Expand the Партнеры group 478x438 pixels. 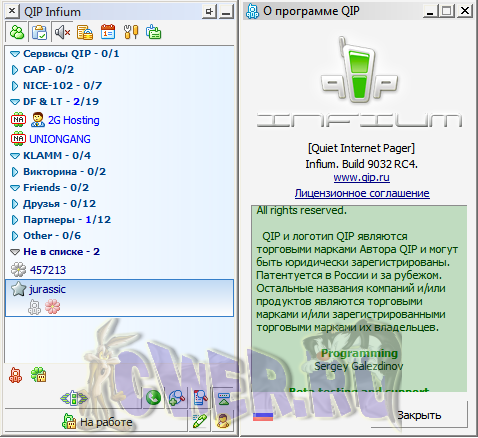(15, 220)
